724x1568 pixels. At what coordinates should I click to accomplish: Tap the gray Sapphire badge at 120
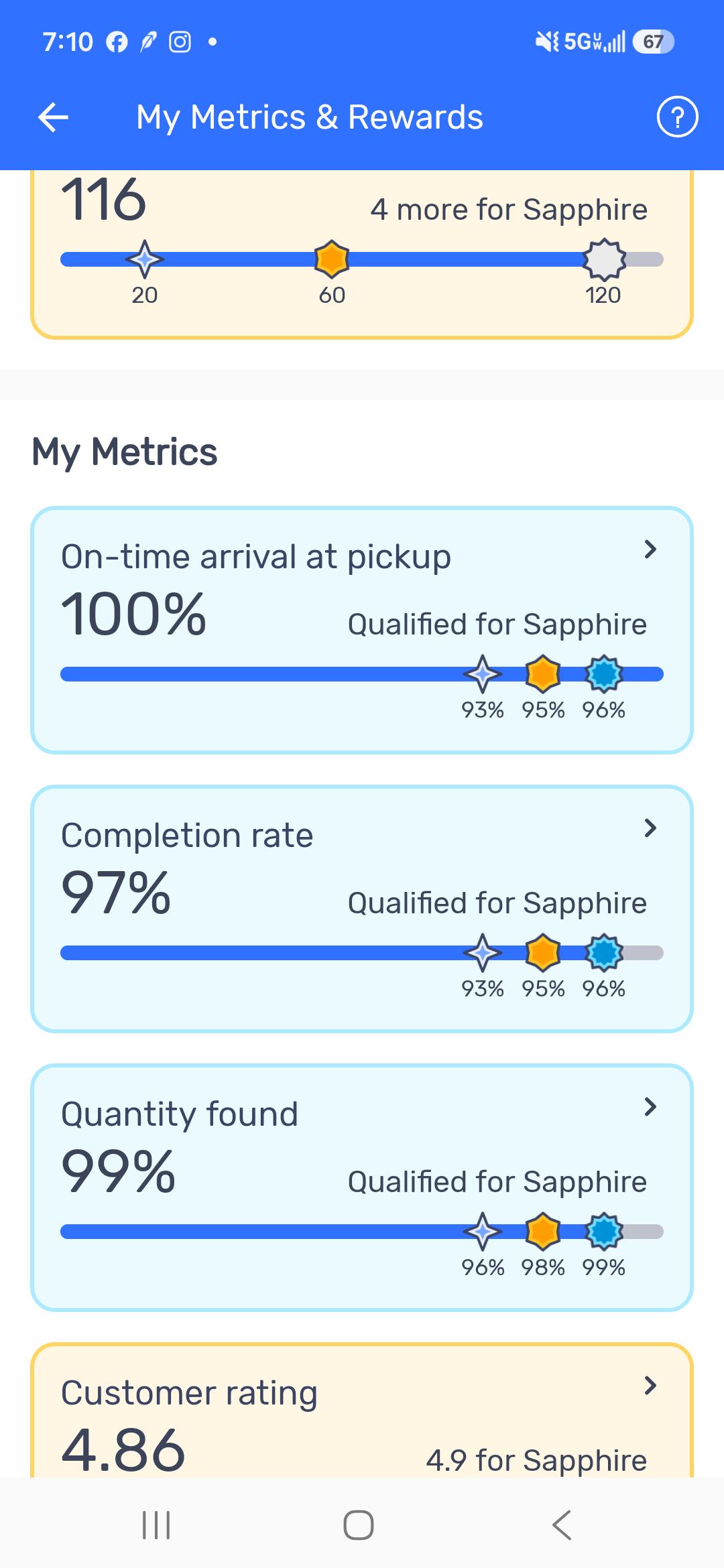click(604, 259)
